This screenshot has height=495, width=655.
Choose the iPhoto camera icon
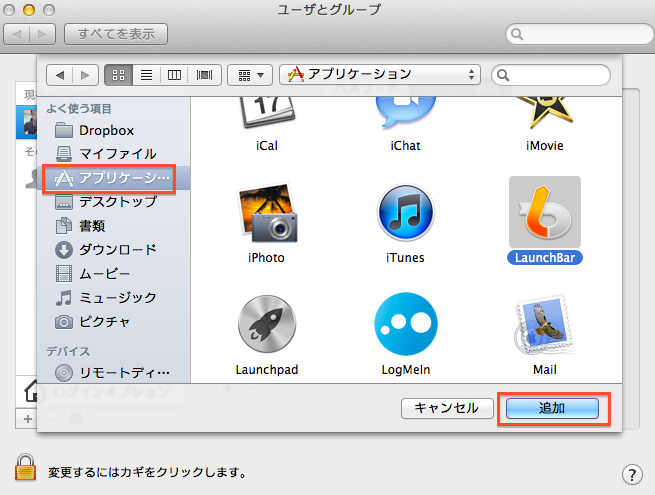coord(267,213)
